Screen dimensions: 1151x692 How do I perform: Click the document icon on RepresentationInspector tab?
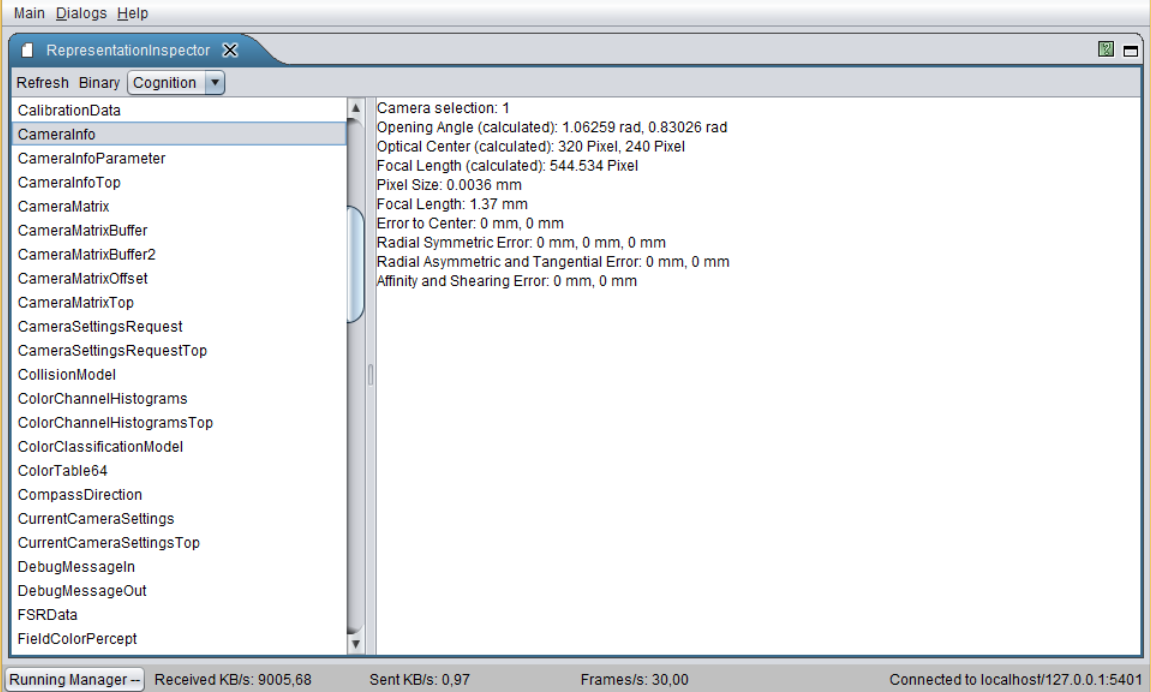(x=28, y=50)
